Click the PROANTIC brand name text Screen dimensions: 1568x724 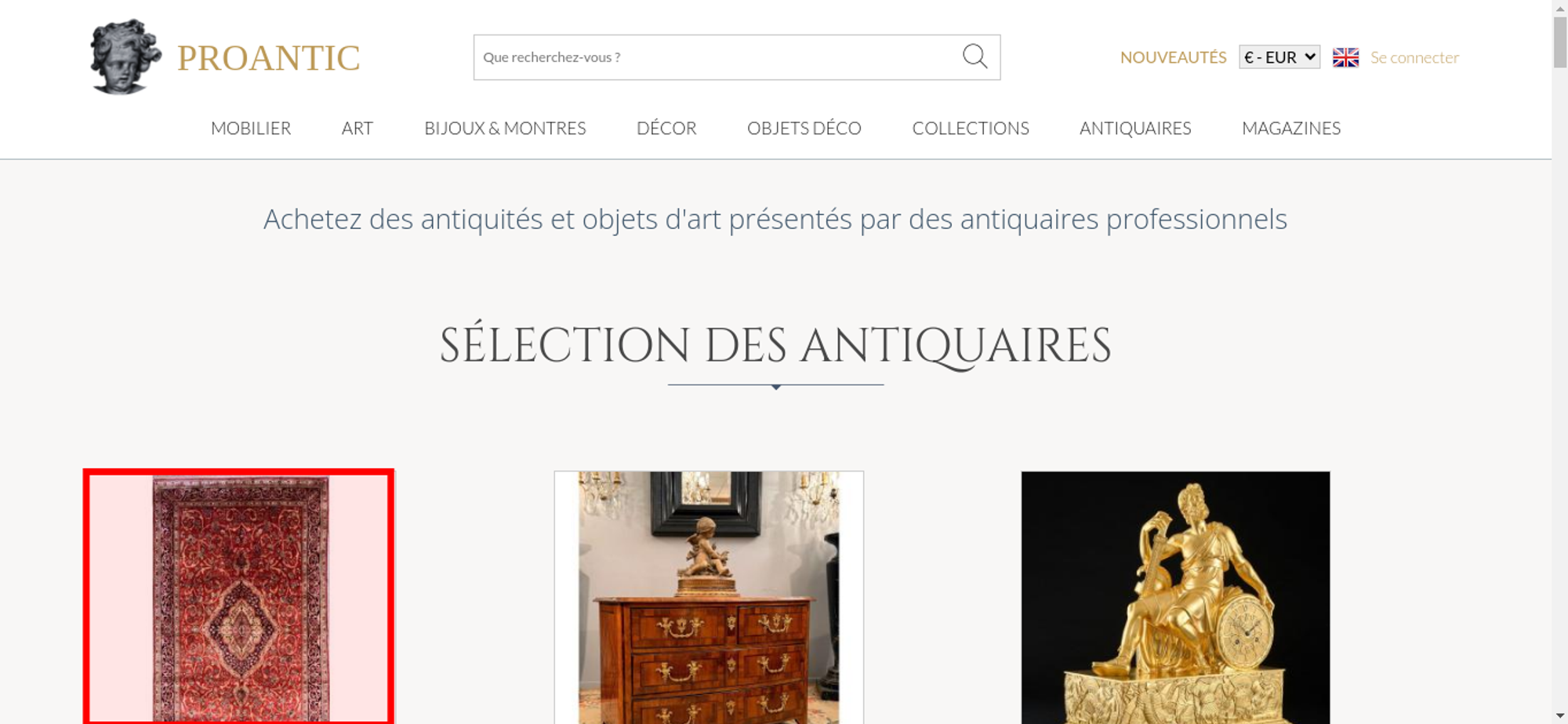tap(268, 58)
